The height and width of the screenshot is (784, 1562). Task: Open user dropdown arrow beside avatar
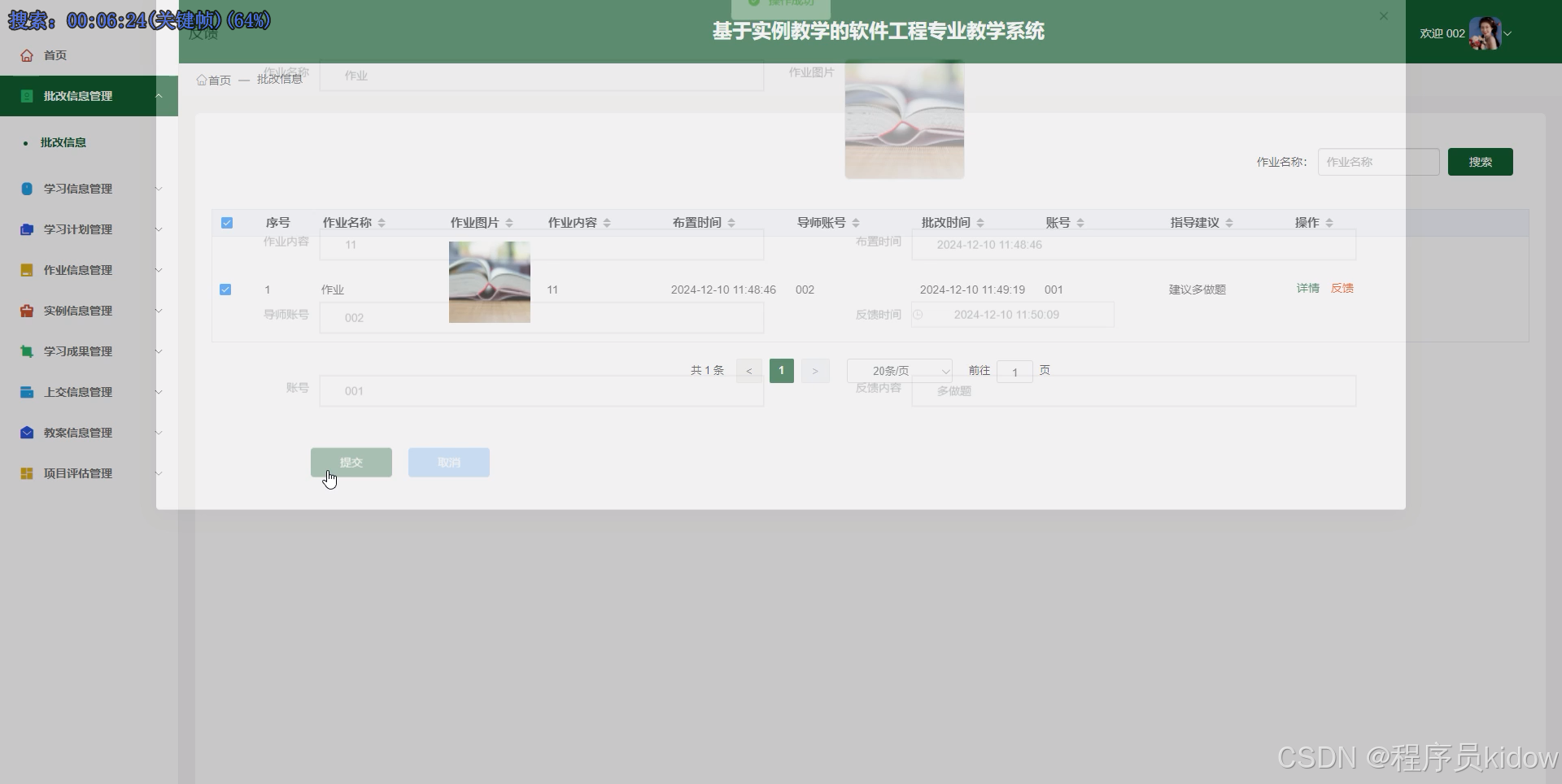coord(1507,33)
